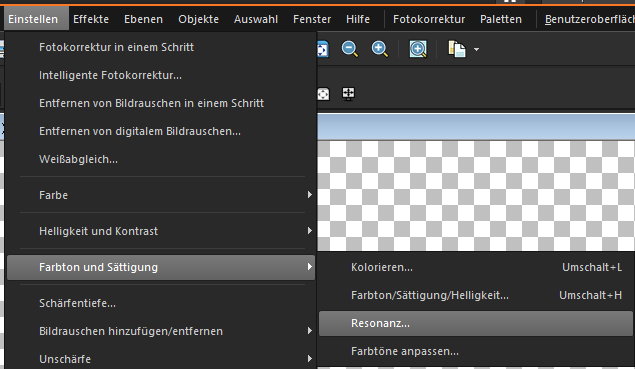The height and width of the screenshot is (369, 635).
Task: Click the image window title bar
Action: pos(476,127)
